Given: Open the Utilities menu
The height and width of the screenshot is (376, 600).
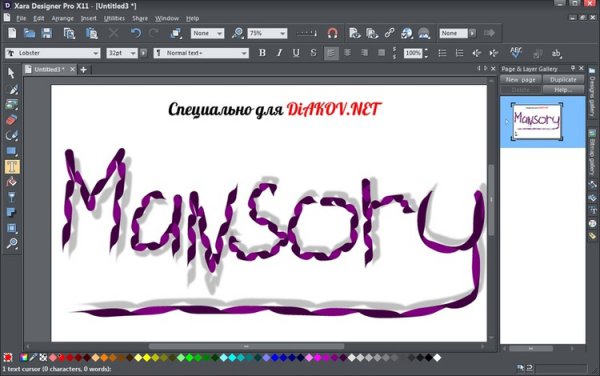Looking at the screenshot, I should tap(114, 18).
